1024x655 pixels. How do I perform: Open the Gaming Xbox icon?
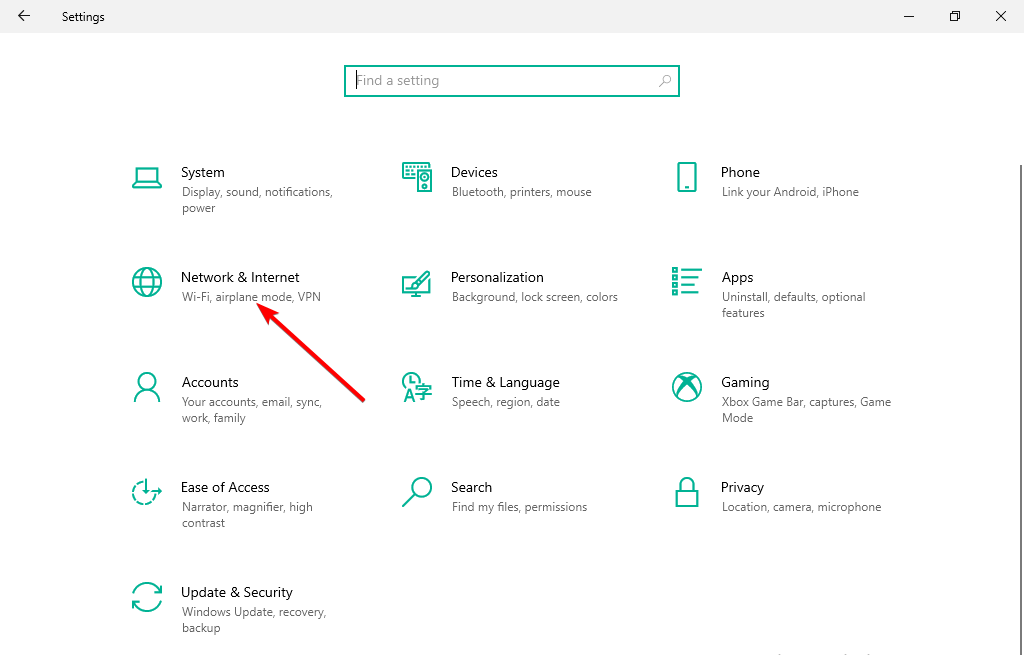687,387
